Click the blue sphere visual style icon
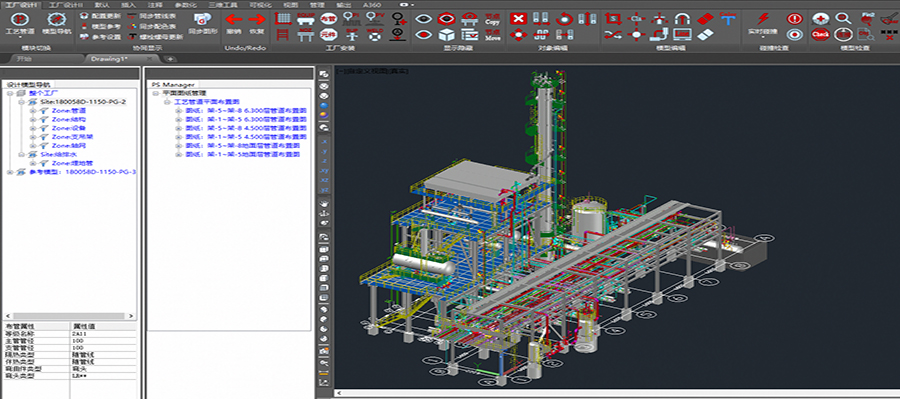Image resolution: width=900 pixels, height=399 pixels. [x=324, y=106]
